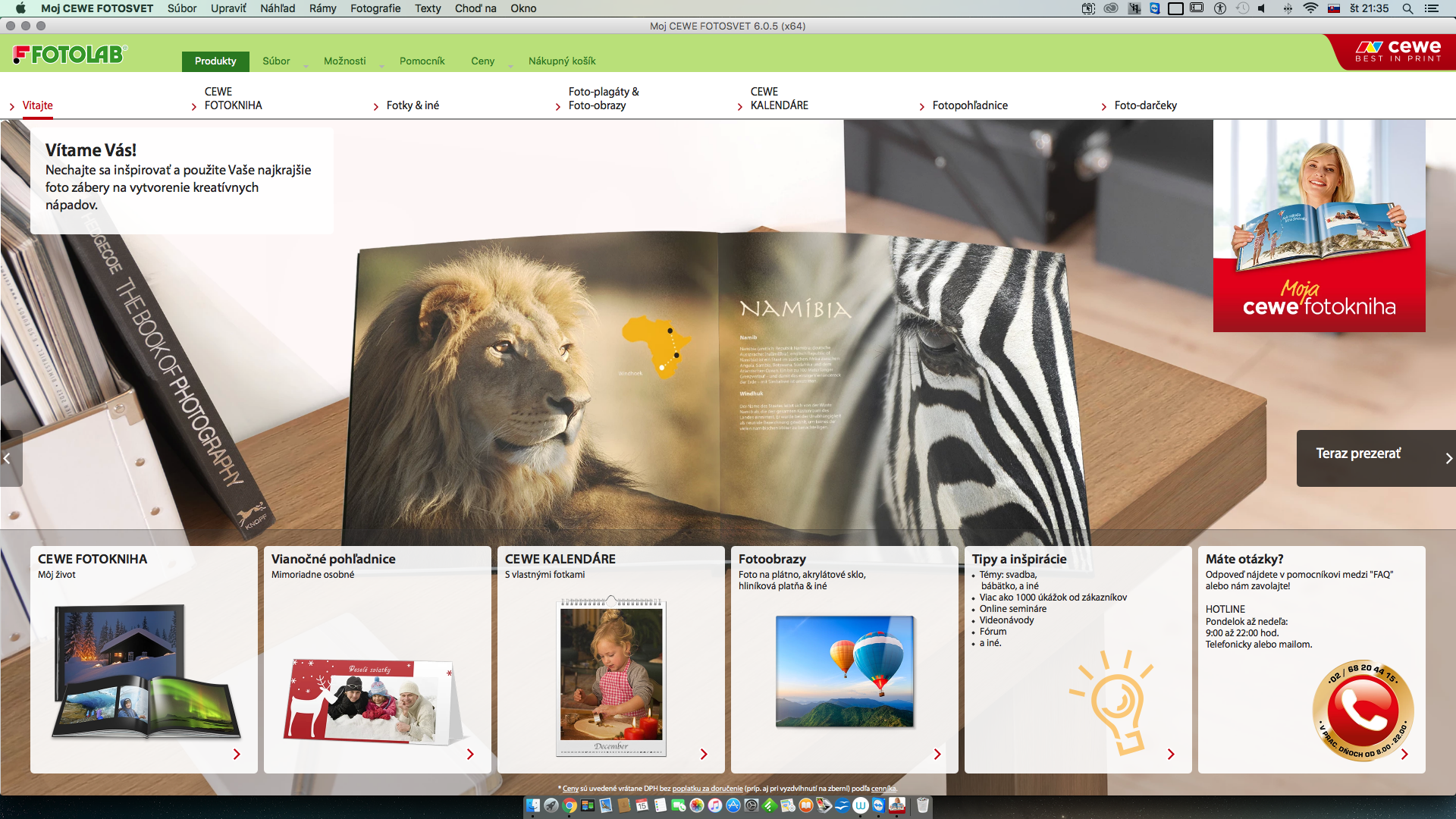This screenshot has height=819, width=1456.
Task: Expand the Súbor toolbar dropdown arrow
Action: 306,66
